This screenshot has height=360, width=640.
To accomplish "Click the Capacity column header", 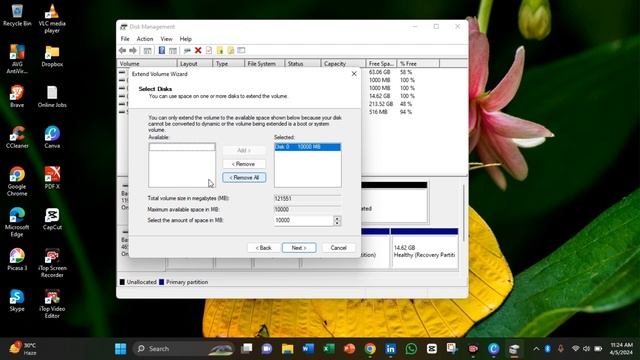I will [343, 64].
